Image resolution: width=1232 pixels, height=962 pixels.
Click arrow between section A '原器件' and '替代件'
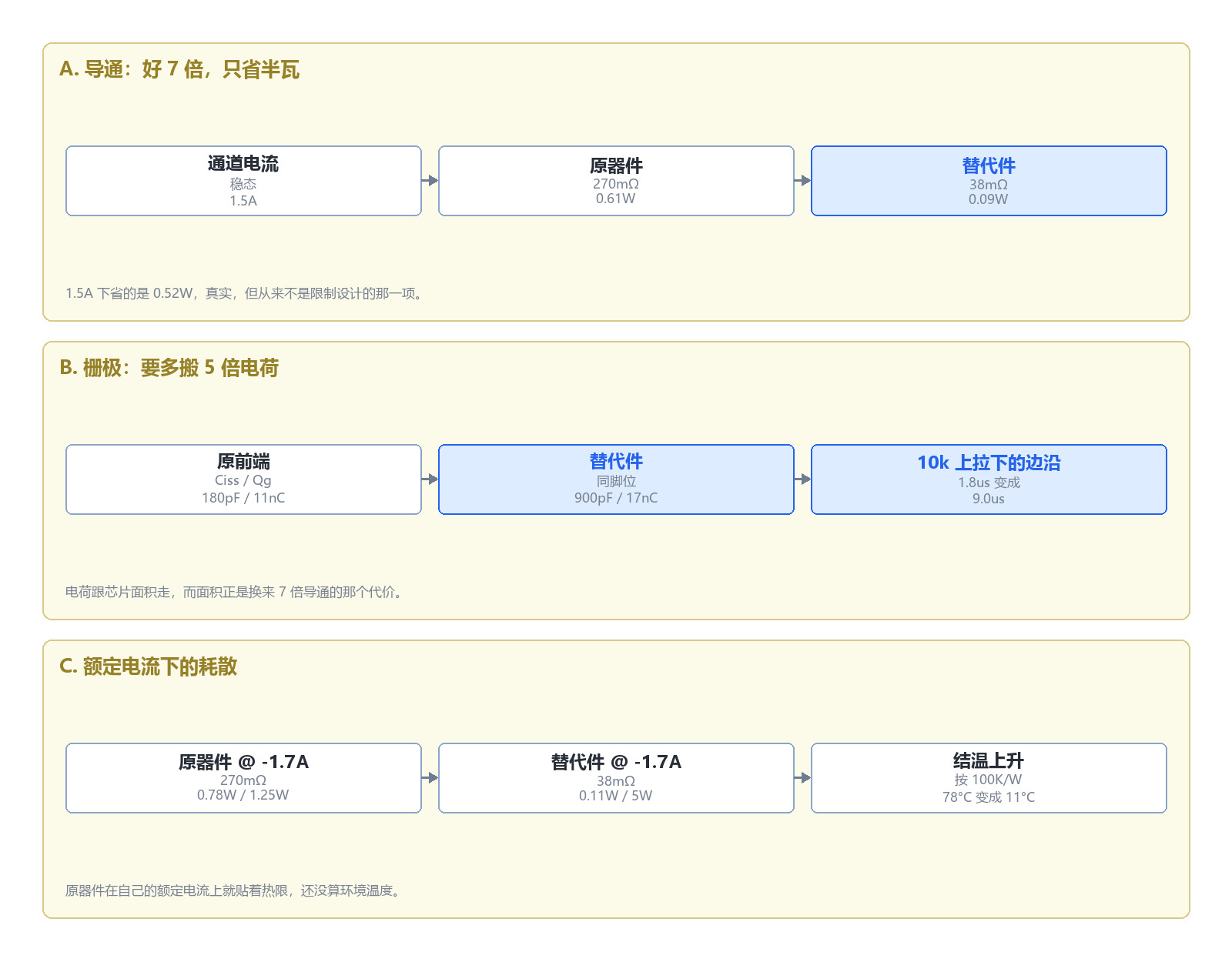click(803, 181)
